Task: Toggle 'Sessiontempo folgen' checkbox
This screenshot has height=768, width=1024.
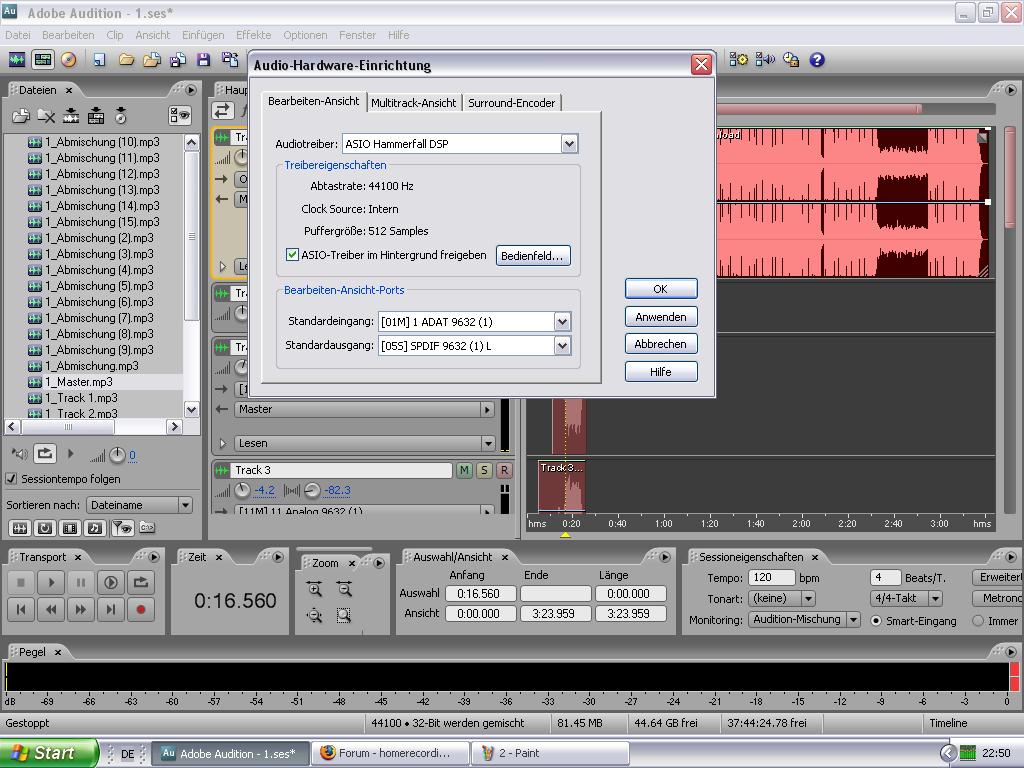Action: [x=11, y=479]
